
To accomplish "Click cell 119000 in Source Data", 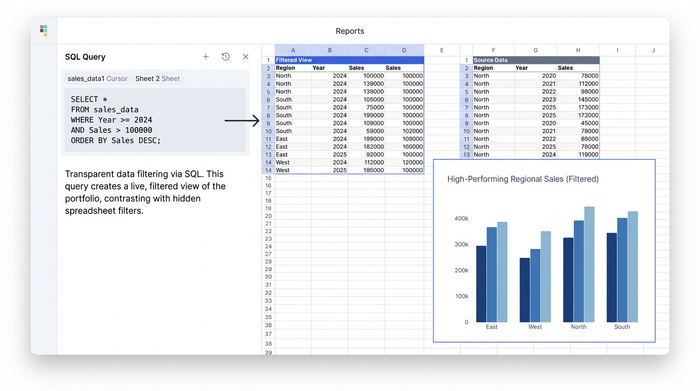I will [x=578, y=154].
